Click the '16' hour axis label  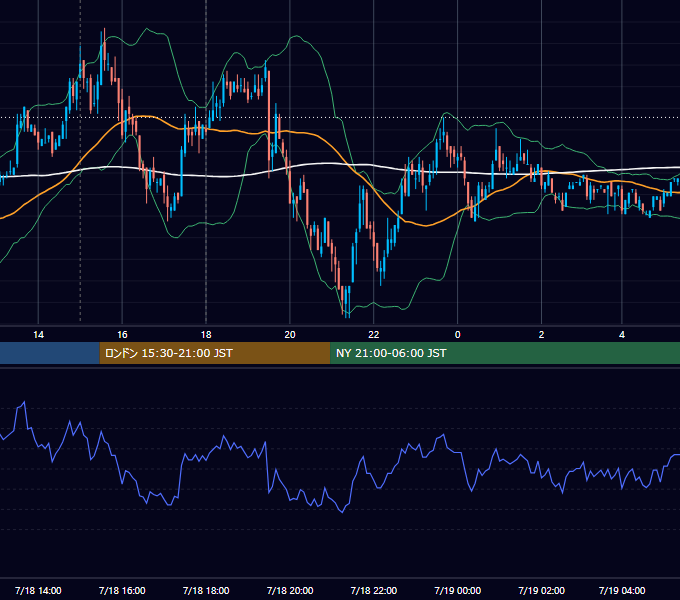pyautogui.click(x=122, y=335)
